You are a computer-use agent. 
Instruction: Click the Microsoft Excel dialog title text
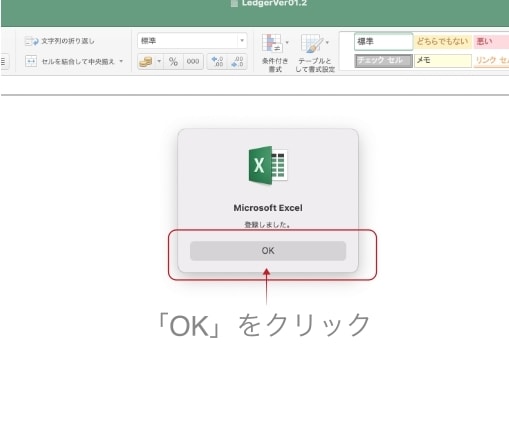(268, 208)
